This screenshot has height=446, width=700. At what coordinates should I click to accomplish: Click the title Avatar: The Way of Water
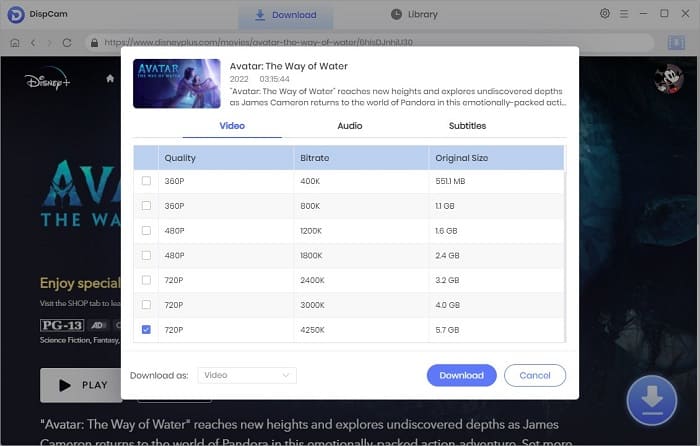coord(288,66)
